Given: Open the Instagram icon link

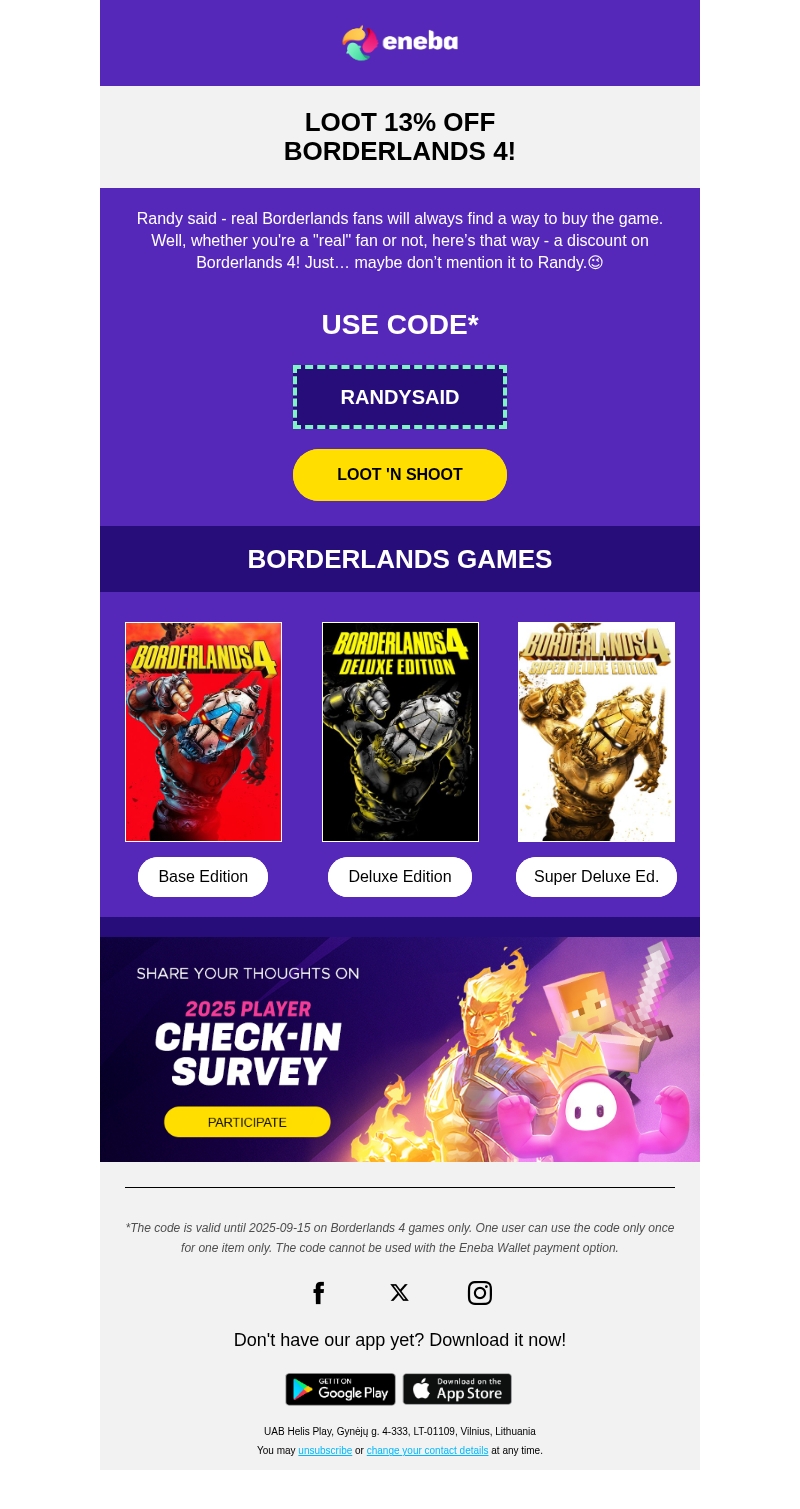Looking at the screenshot, I should [480, 1293].
